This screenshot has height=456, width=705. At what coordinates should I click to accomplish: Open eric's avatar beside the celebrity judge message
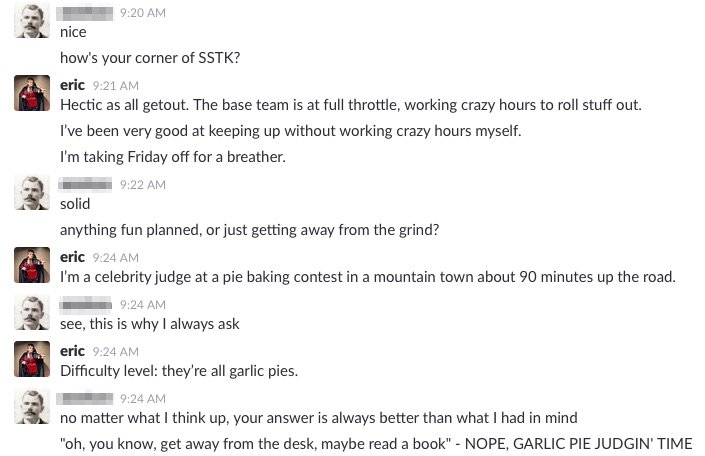click(x=31, y=265)
